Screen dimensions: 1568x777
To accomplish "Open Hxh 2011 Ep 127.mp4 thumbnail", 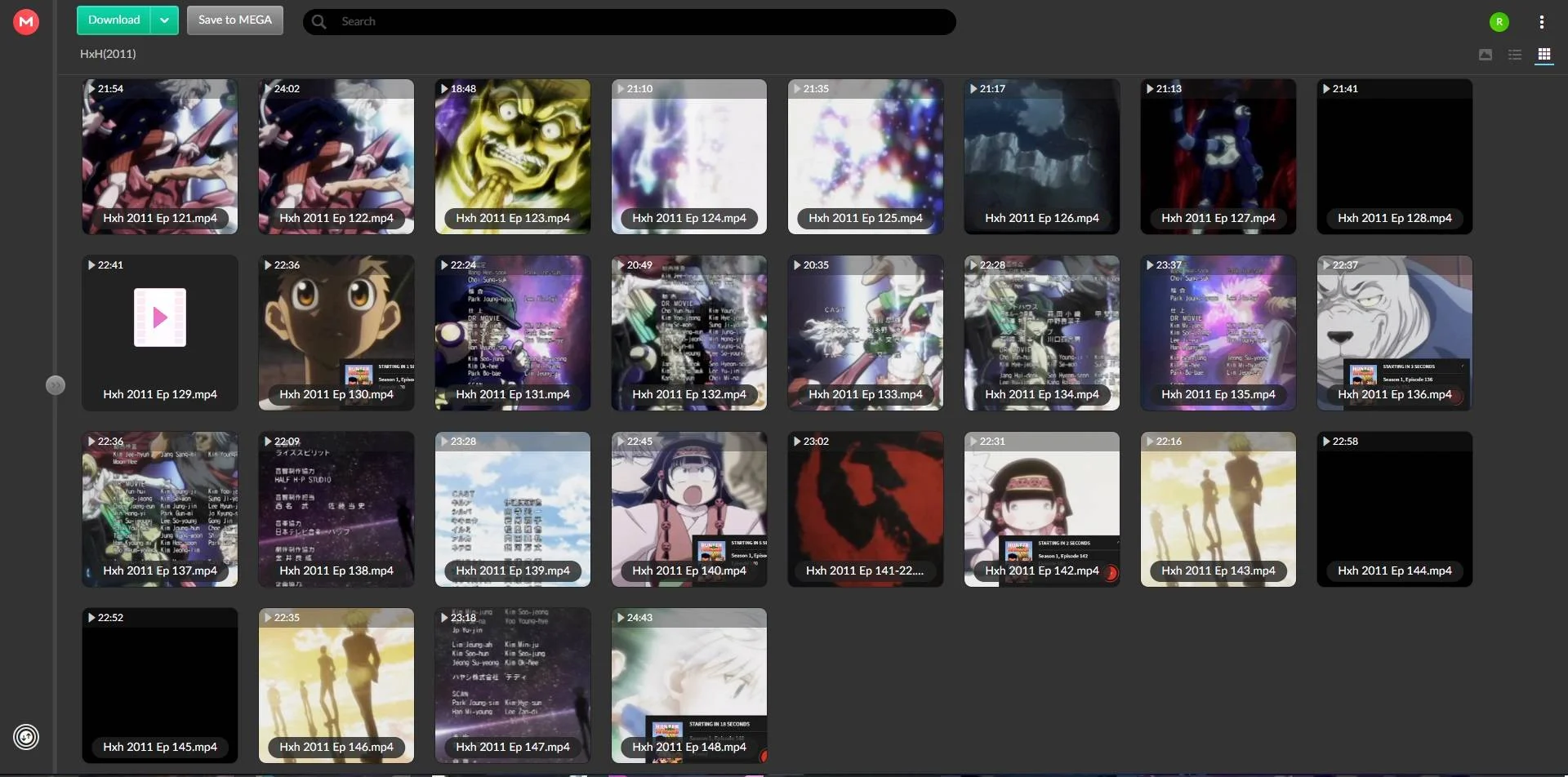I will point(1218,157).
